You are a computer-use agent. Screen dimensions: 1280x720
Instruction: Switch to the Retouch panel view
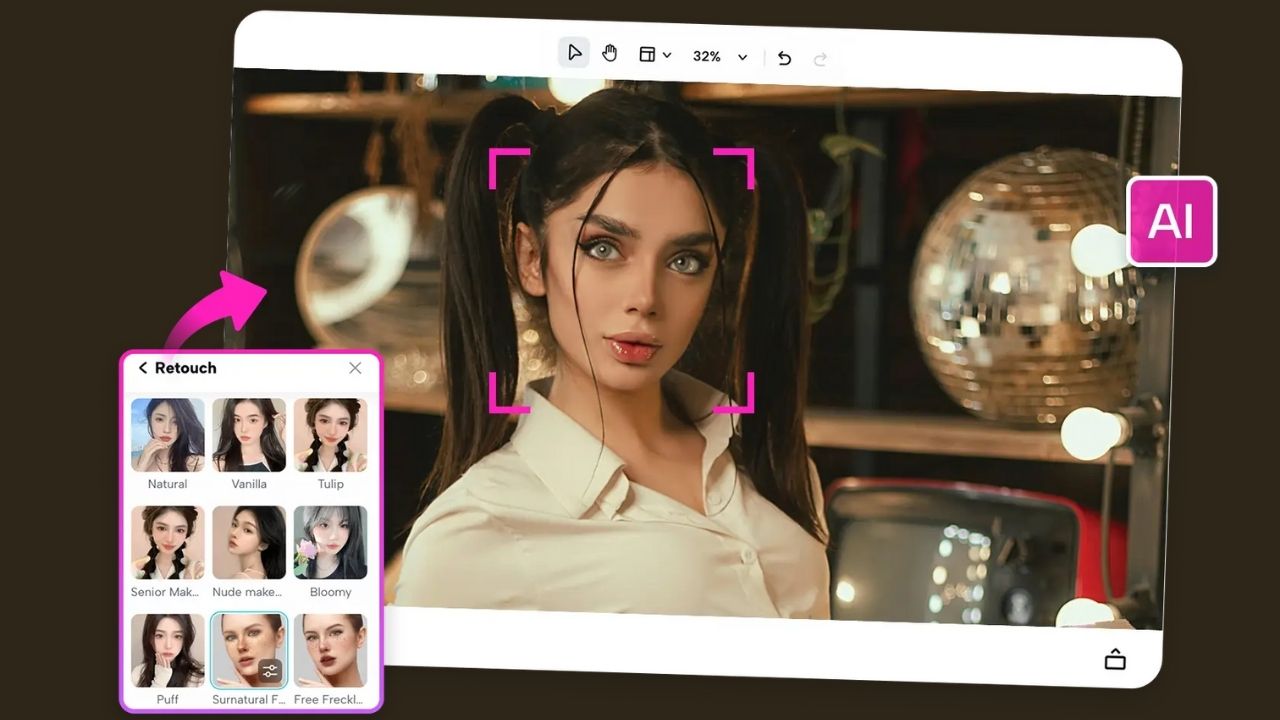(x=186, y=368)
